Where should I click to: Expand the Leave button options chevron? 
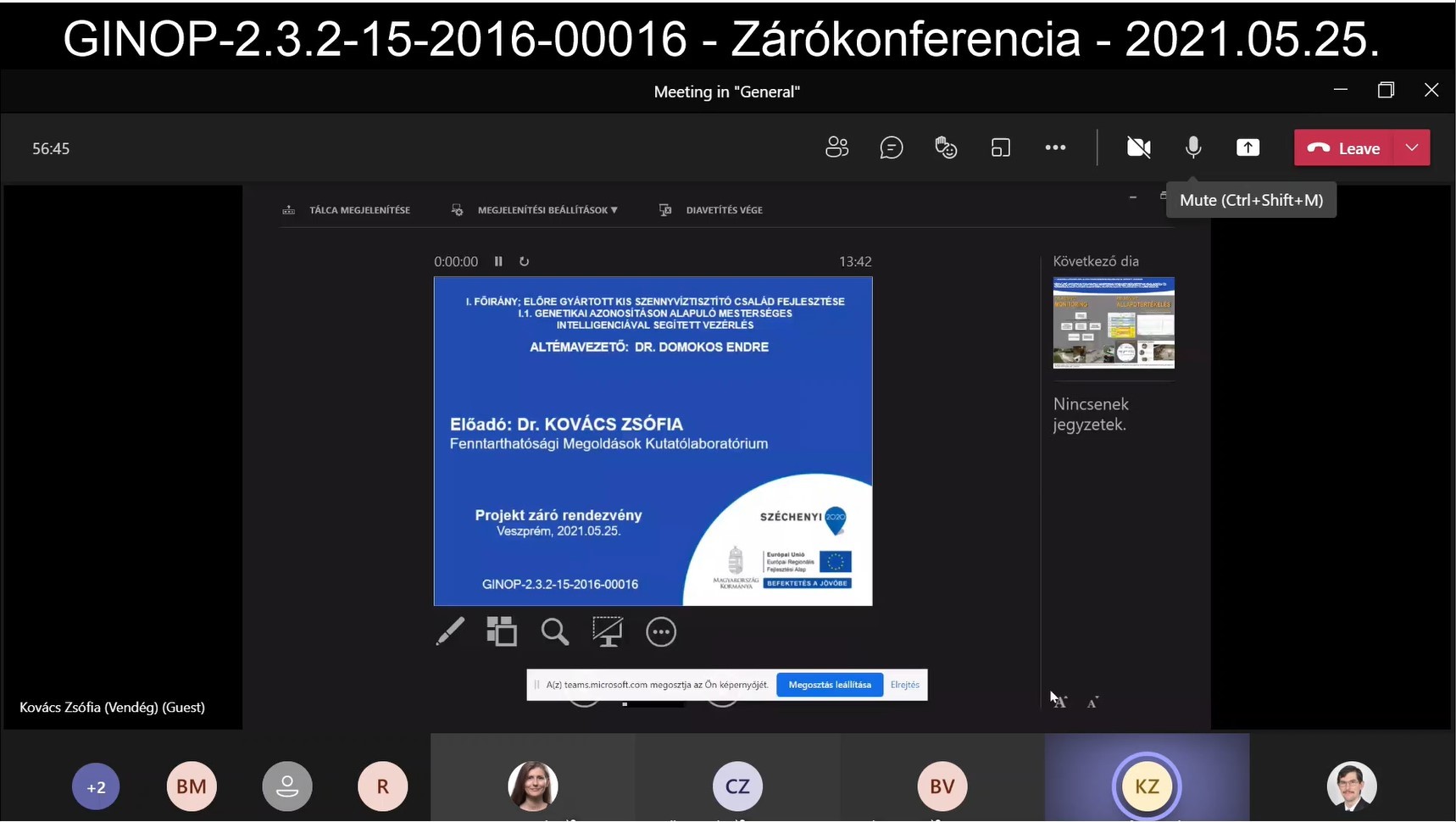coord(1413,147)
